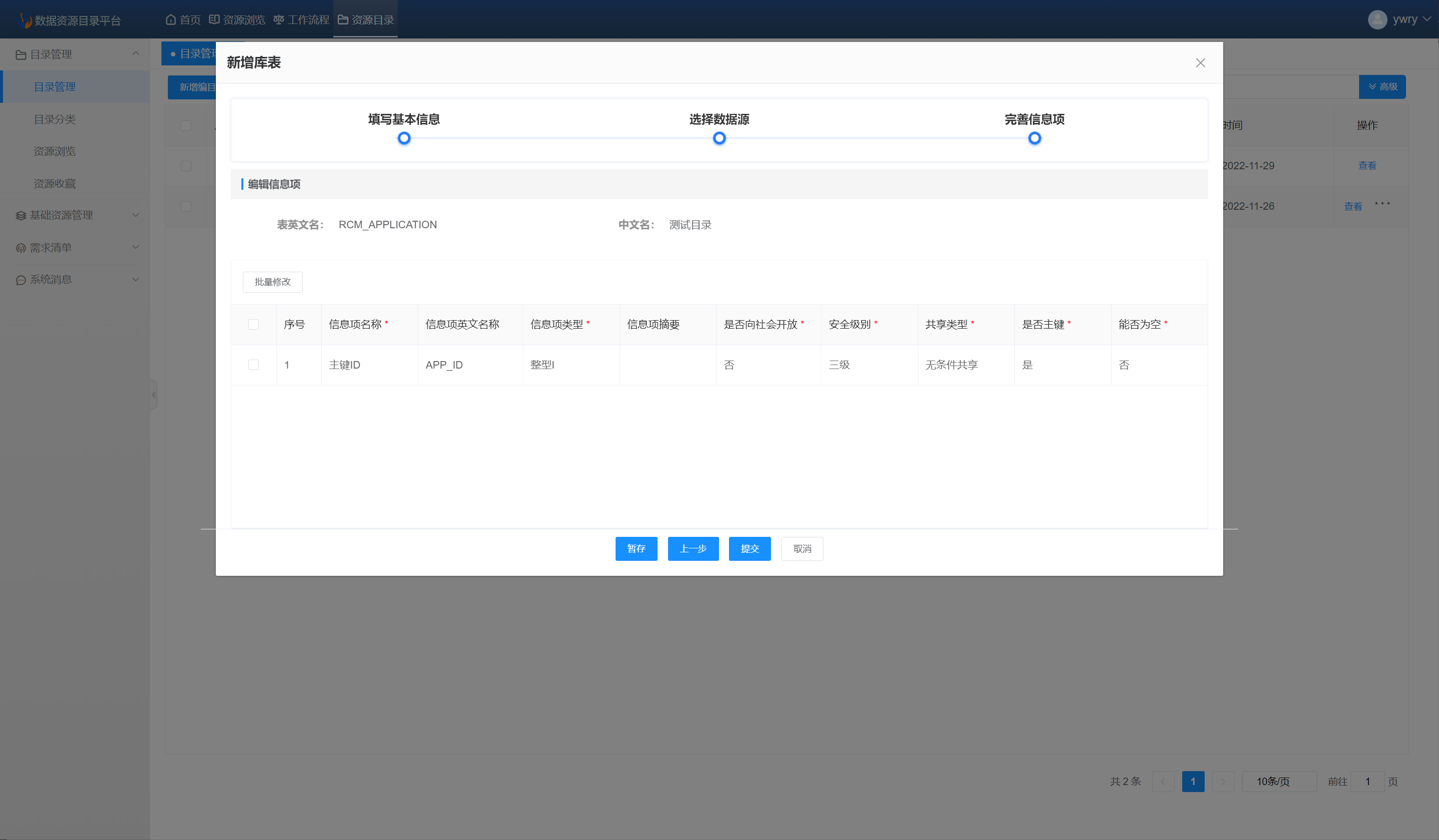Click the 无条件共享 cell
This screenshot has width=1439, height=840.
966,365
